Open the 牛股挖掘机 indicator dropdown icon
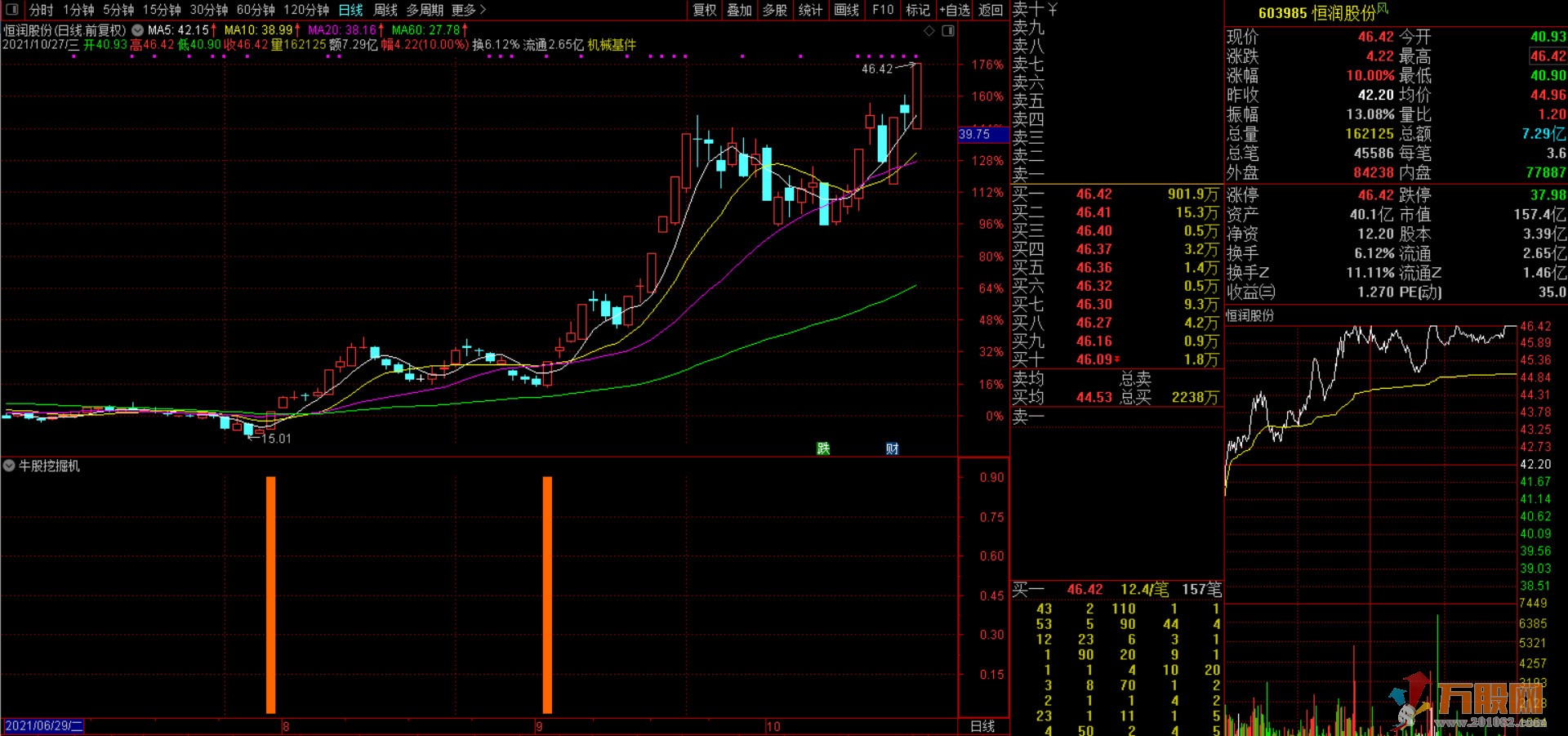This screenshot has width=1568, height=736. (x=9, y=466)
